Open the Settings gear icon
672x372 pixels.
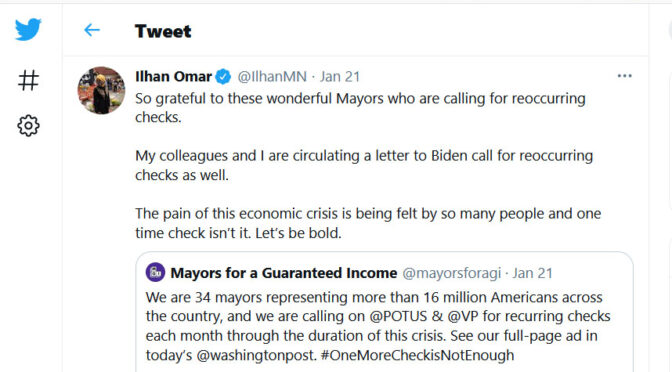click(x=28, y=126)
